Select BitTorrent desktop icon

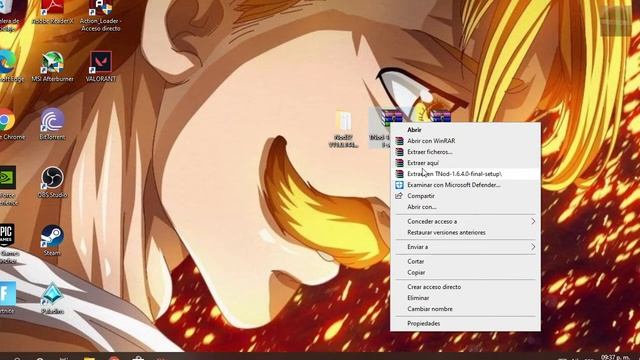coord(52,125)
